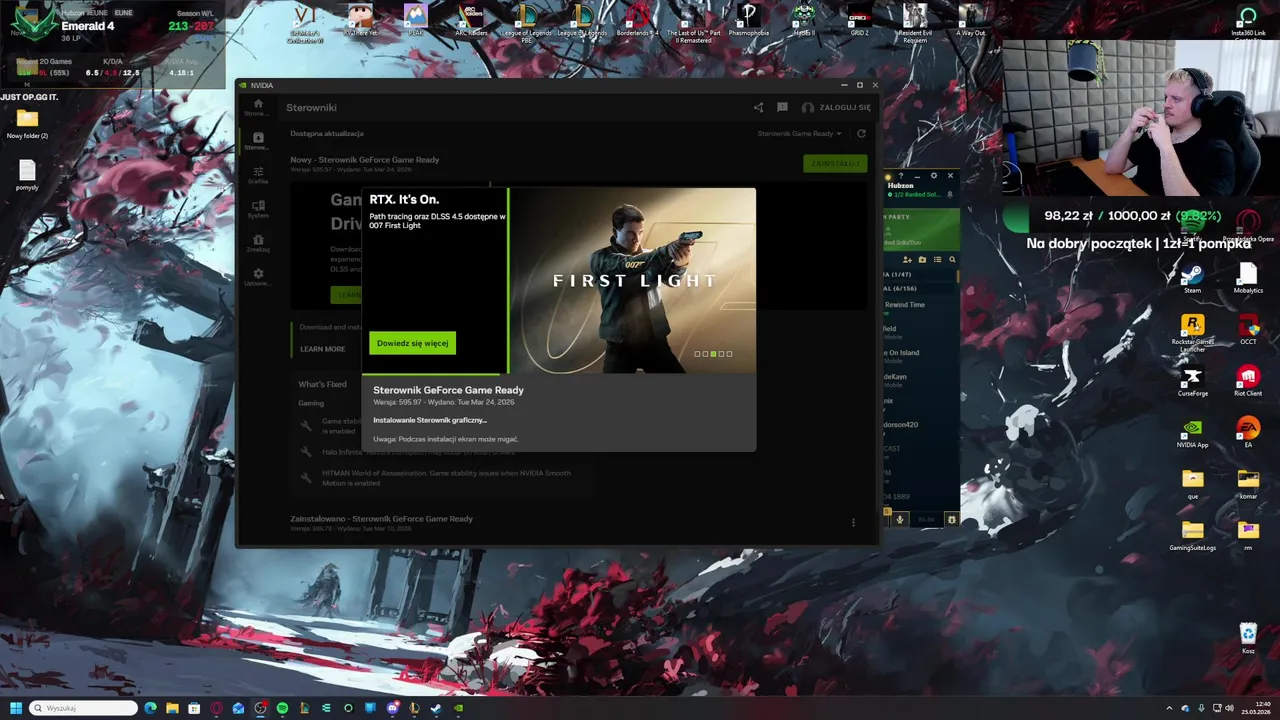Screen dimensions: 1280x720
Task: Open NVIDIA App desktop shortcut
Action: click(x=1192, y=432)
